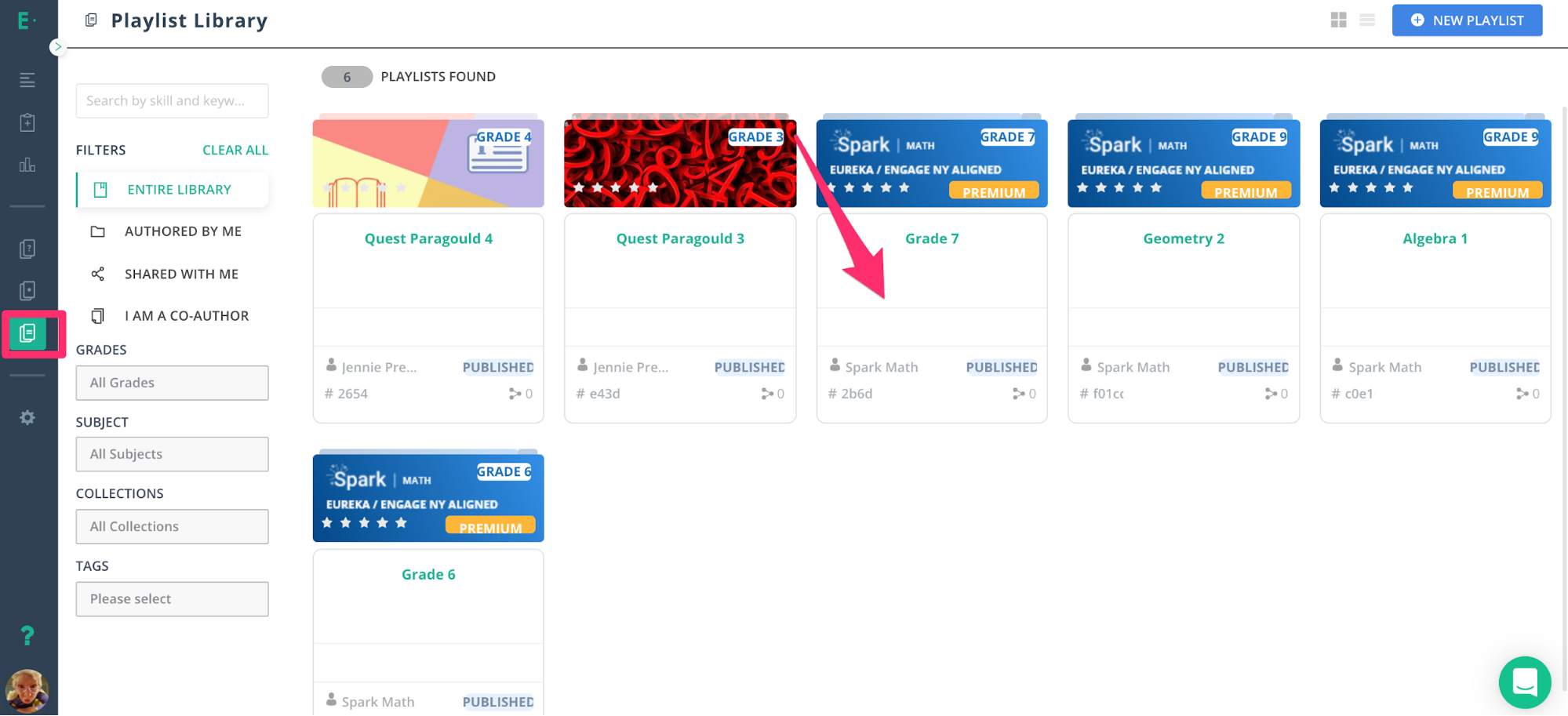Image resolution: width=1568 pixels, height=716 pixels.
Task: Open the hamburger lines sidebar icon
Action: coord(27,80)
